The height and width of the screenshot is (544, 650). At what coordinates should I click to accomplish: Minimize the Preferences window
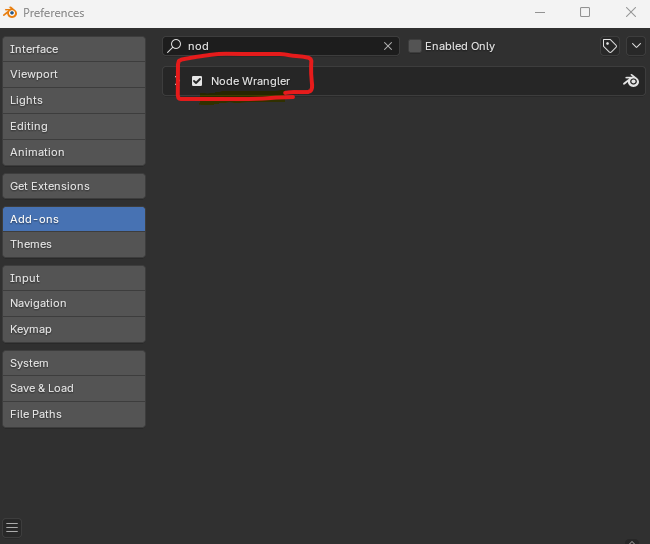click(x=539, y=13)
